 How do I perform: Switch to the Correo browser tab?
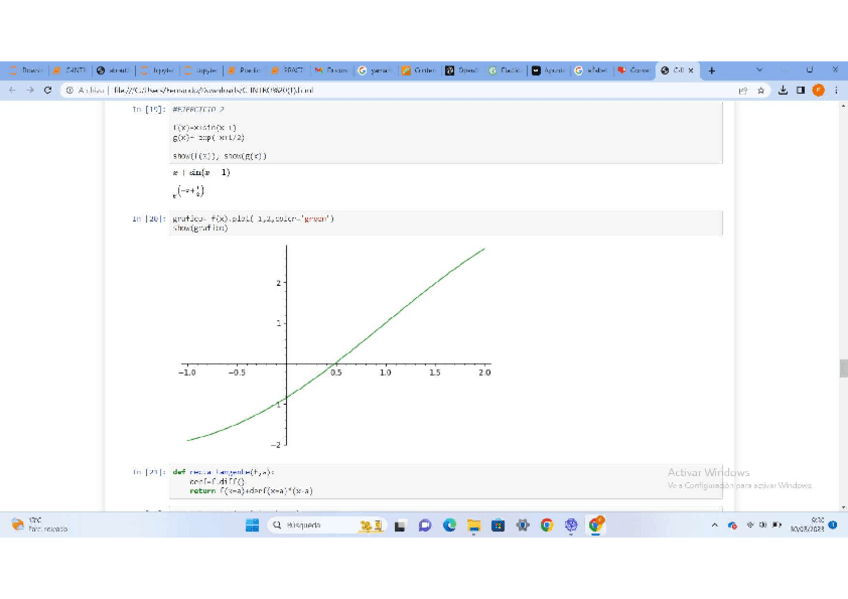634,71
